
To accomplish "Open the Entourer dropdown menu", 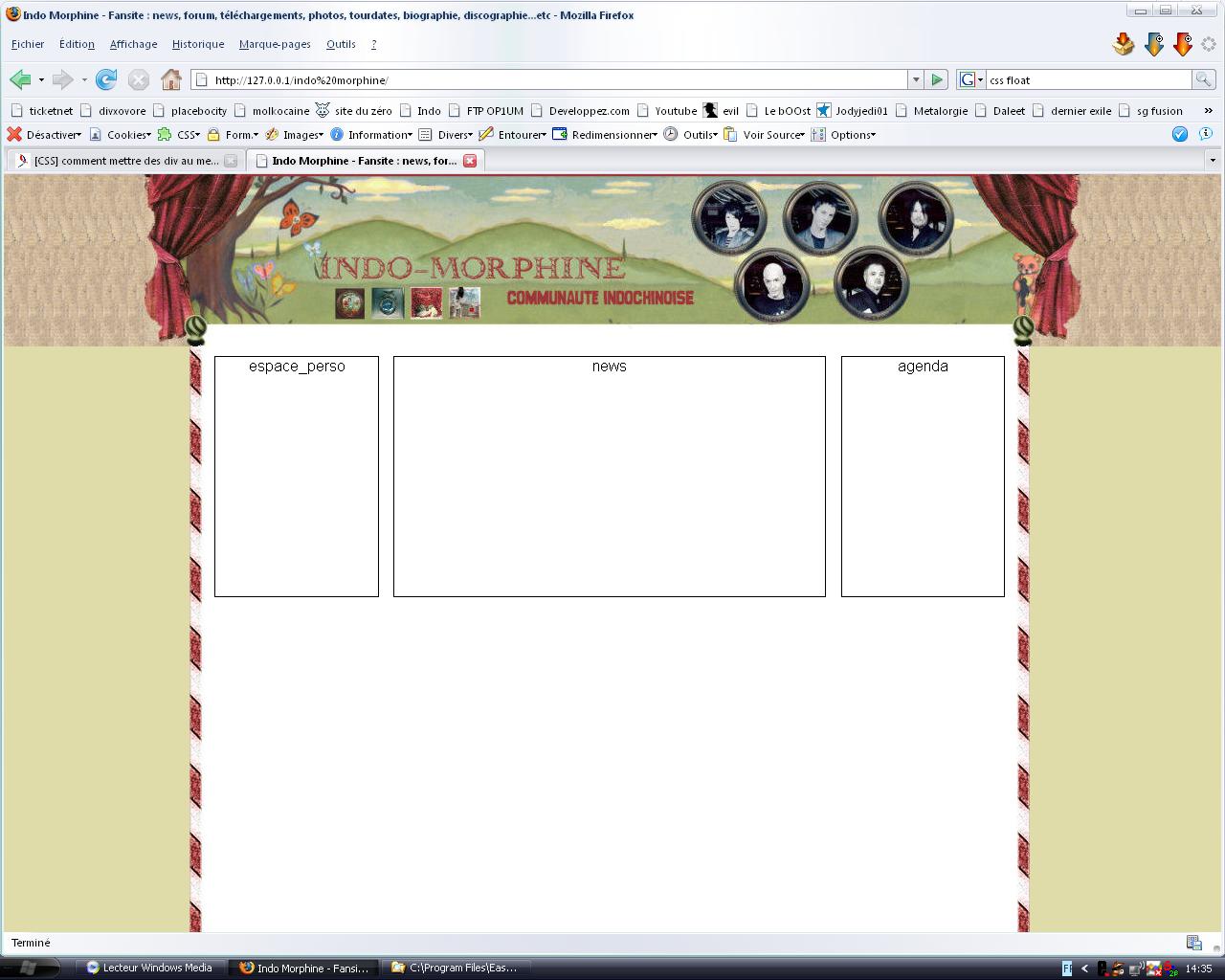I will point(513,134).
